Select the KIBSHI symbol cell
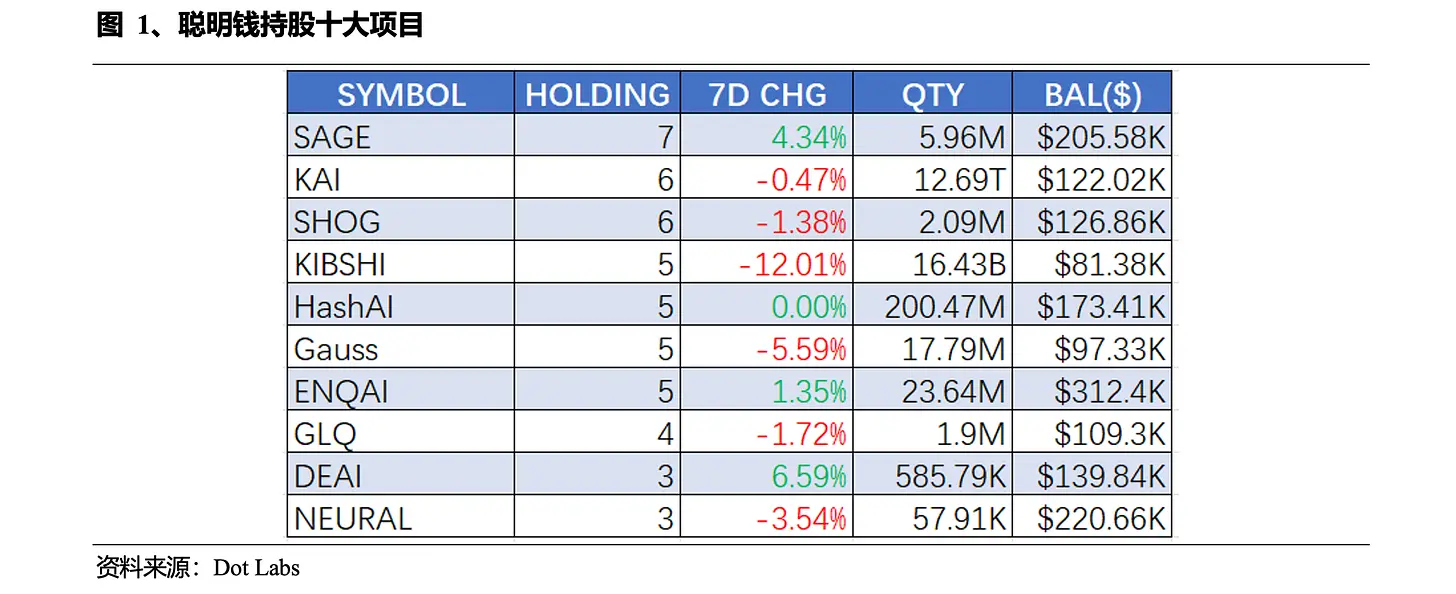 401,263
